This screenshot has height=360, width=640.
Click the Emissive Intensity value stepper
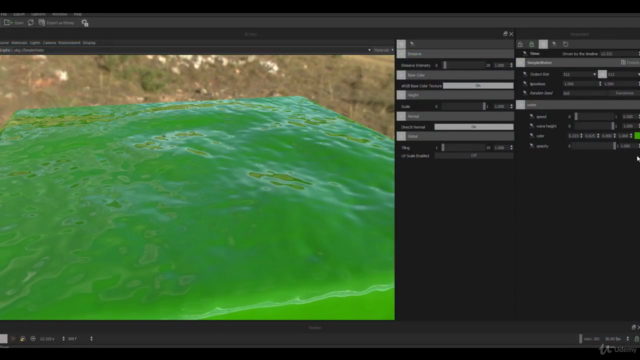click(511, 65)
